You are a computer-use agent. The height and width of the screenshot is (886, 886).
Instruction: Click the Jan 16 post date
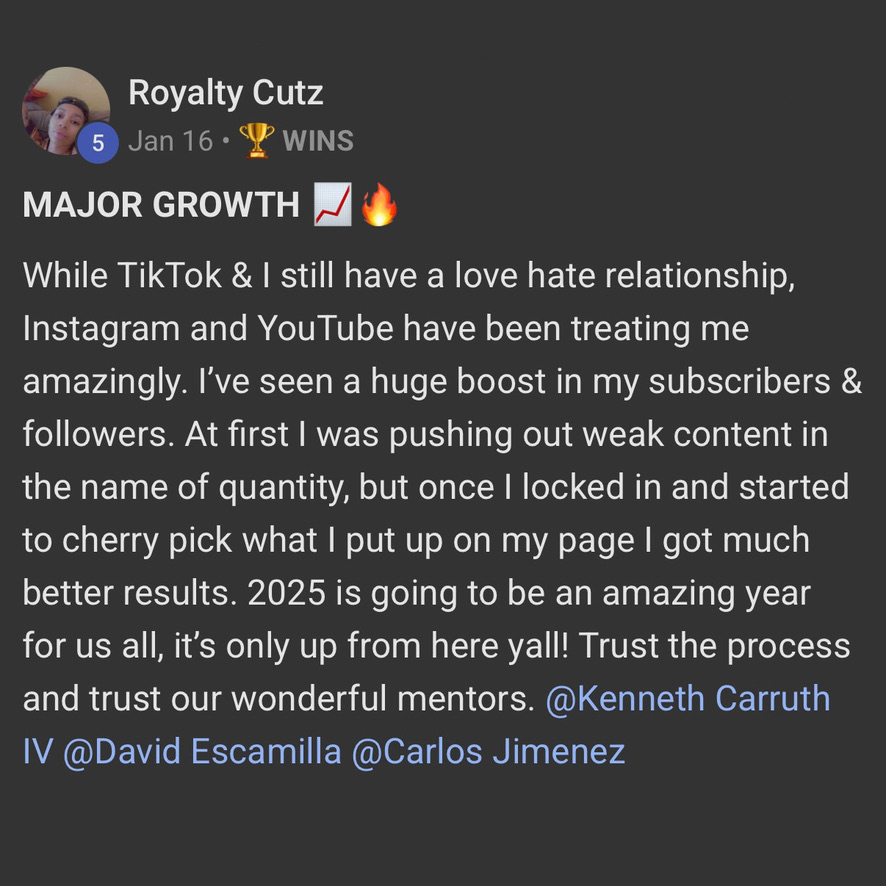170,141
